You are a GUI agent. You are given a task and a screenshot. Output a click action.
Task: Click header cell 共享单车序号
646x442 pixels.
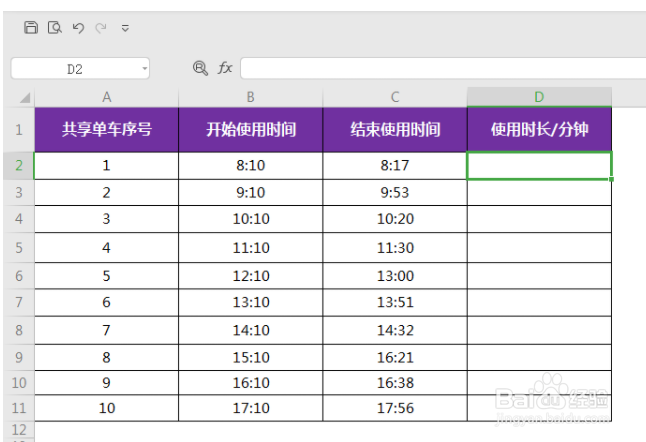(107, 130)
